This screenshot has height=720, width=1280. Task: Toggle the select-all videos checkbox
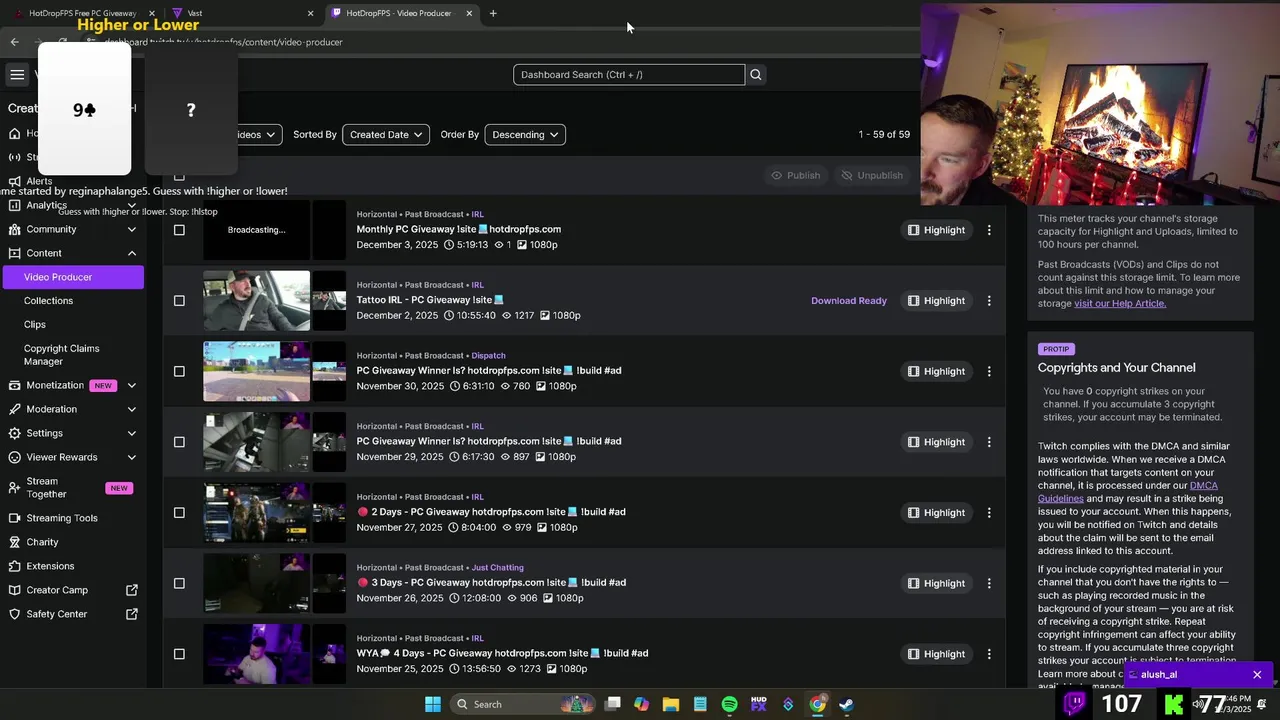pyautogui.click(x=179, y=176)
